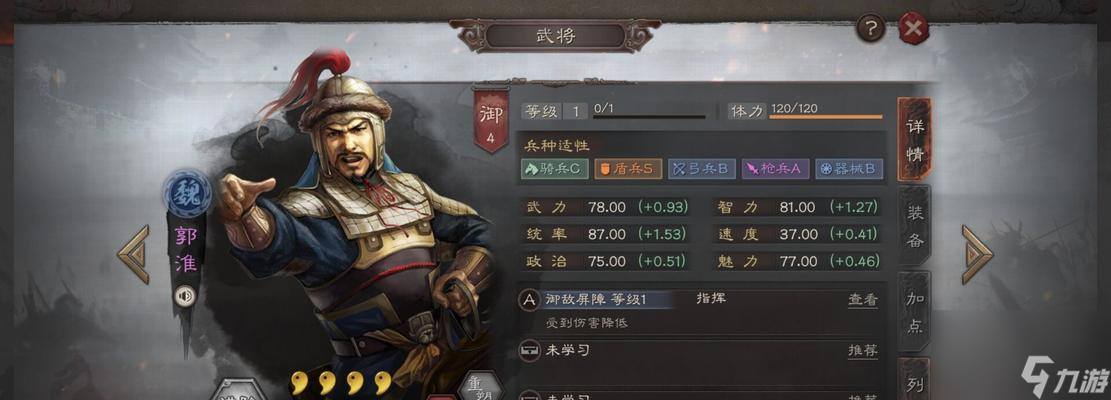Toggle the general voice speaker icon

[x=186, y=295]
